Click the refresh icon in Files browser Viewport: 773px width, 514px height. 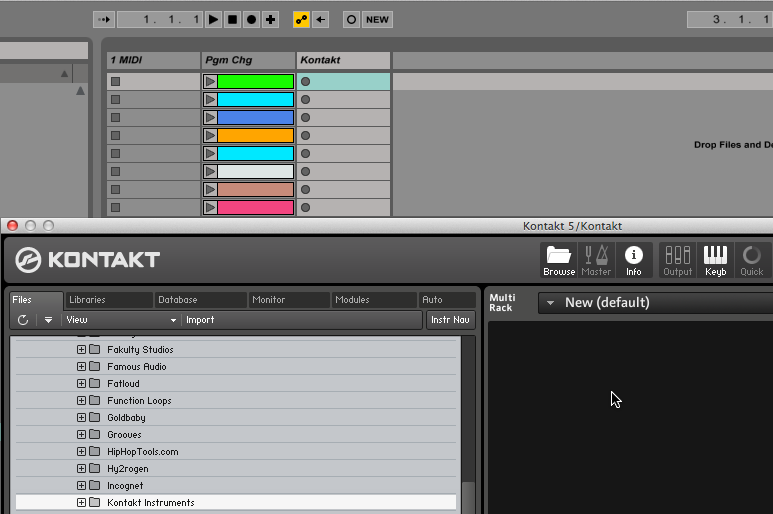[x=23, y=320]
